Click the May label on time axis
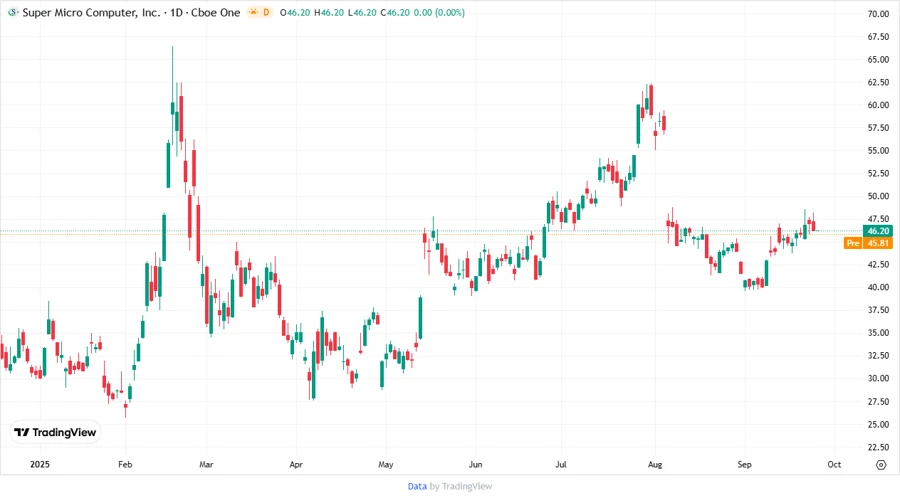This screenshot has height=498, width=900. pos(386,465)
